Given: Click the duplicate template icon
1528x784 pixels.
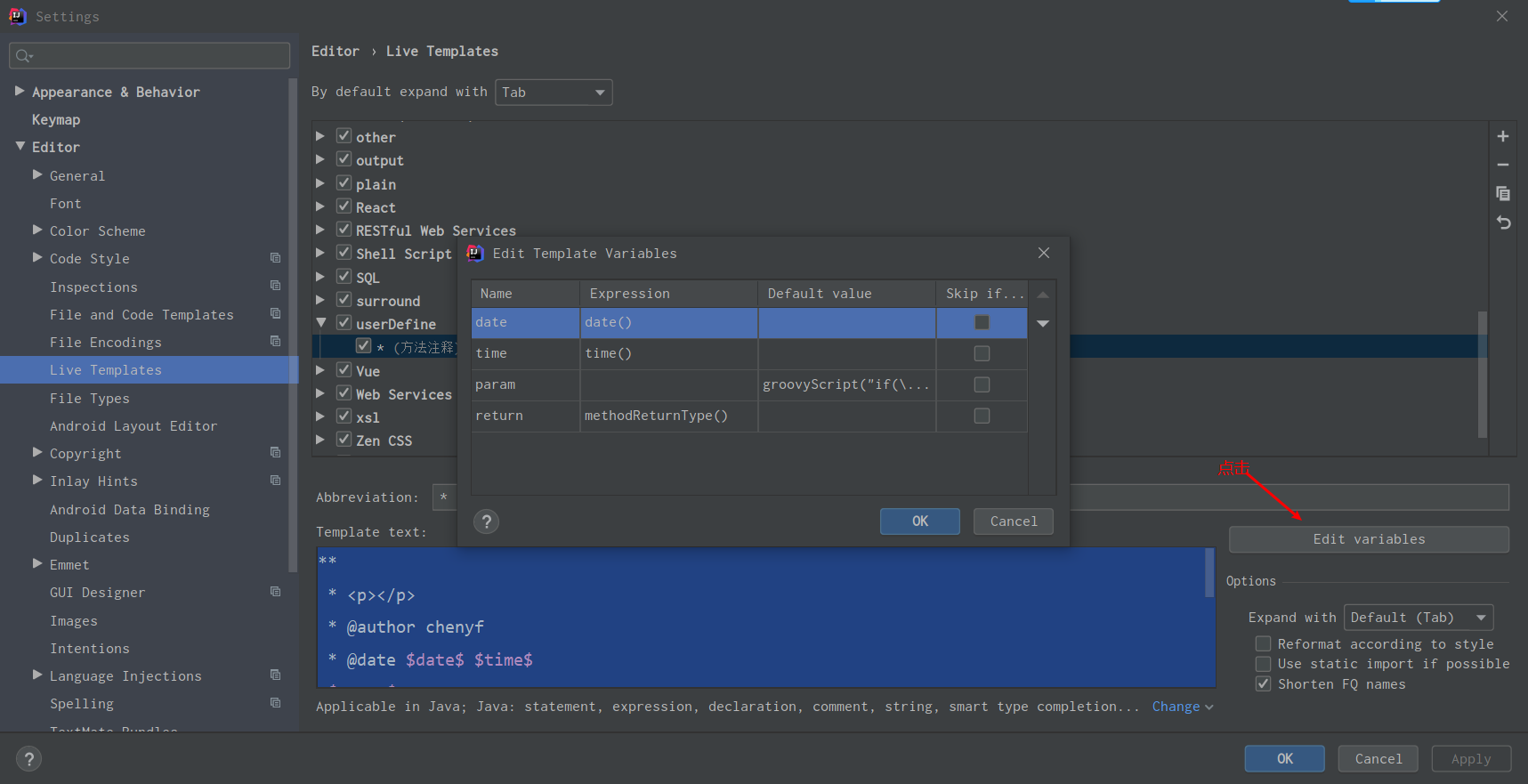Looking at the screenshot, I should (1502, 193).
